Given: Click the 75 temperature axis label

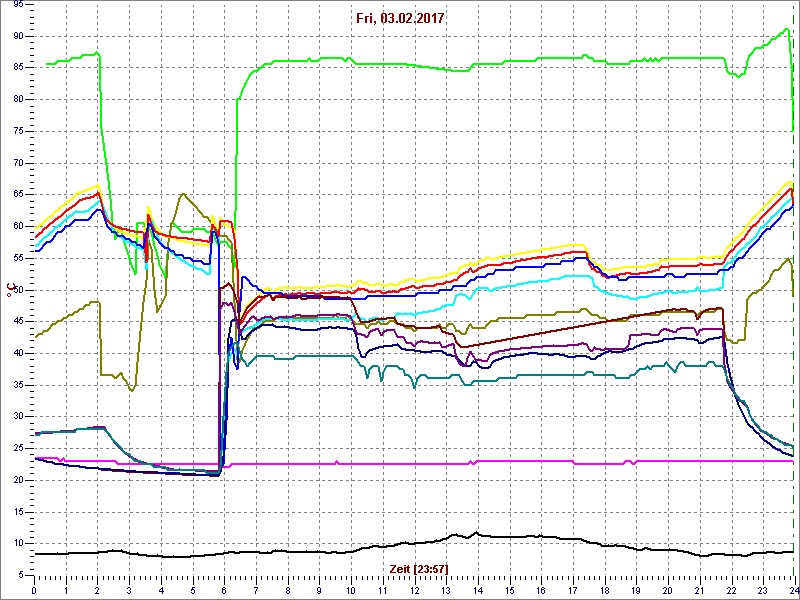Looking at the screenshot, I should coord(17,131).
